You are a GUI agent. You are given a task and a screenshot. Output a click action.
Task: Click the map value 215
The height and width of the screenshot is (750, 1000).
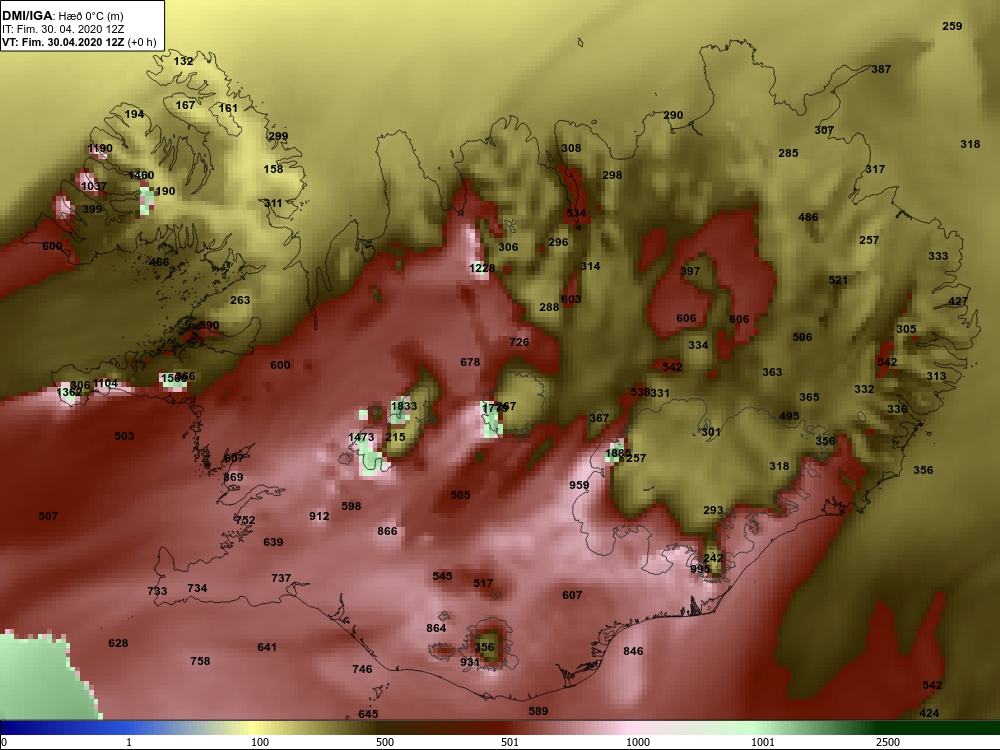tap(395, 438)
